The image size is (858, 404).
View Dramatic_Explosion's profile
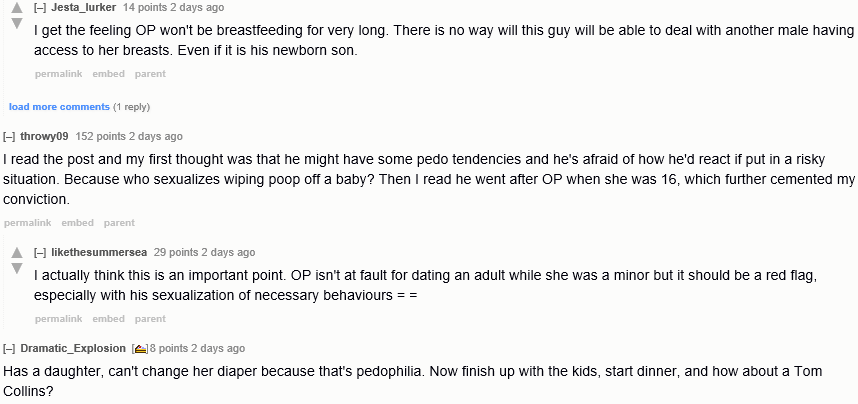click(73, 348)
